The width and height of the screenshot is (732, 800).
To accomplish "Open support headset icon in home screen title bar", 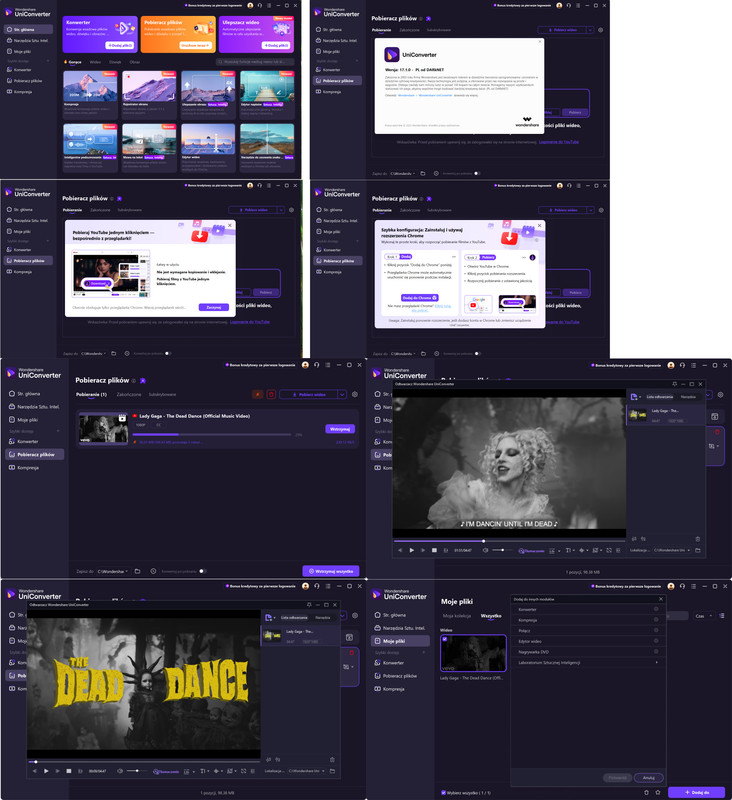I will click(x=260, y=6).
